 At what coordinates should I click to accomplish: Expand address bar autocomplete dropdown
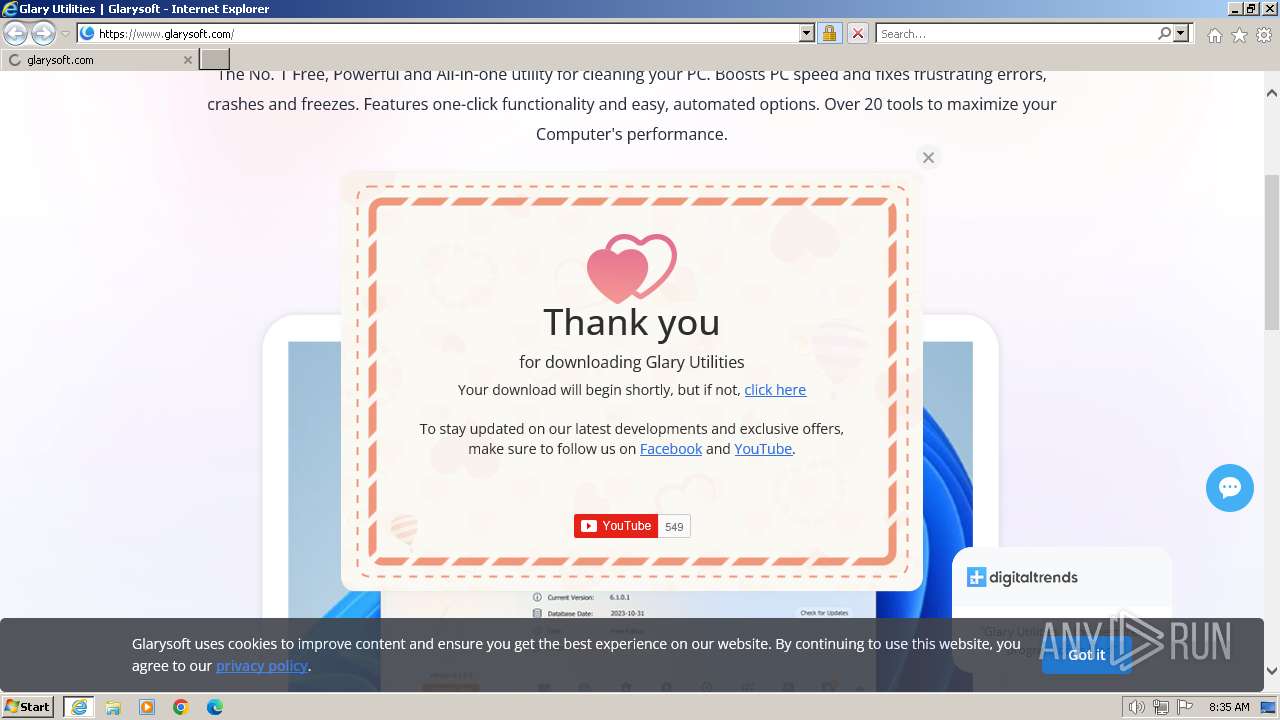(807, 33)
